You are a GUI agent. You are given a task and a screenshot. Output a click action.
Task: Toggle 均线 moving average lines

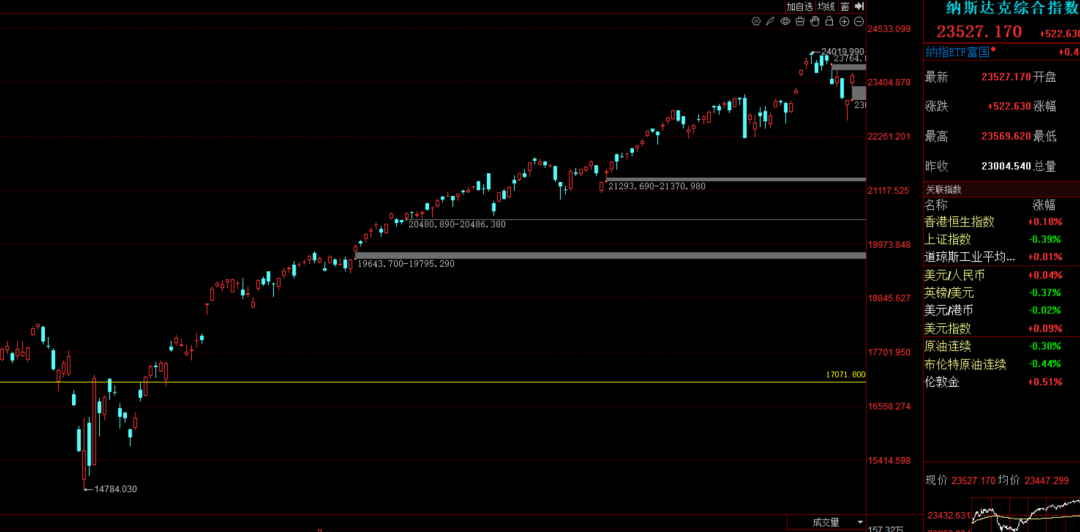[x=826, y=7]
